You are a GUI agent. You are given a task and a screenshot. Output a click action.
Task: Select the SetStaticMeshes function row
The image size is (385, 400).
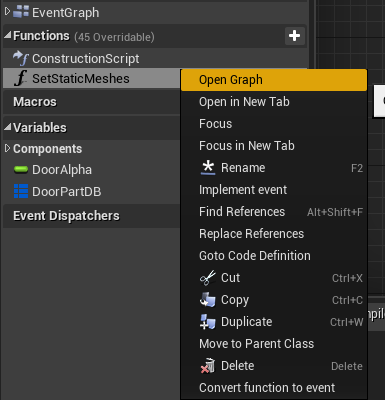[x=92, y=79]
